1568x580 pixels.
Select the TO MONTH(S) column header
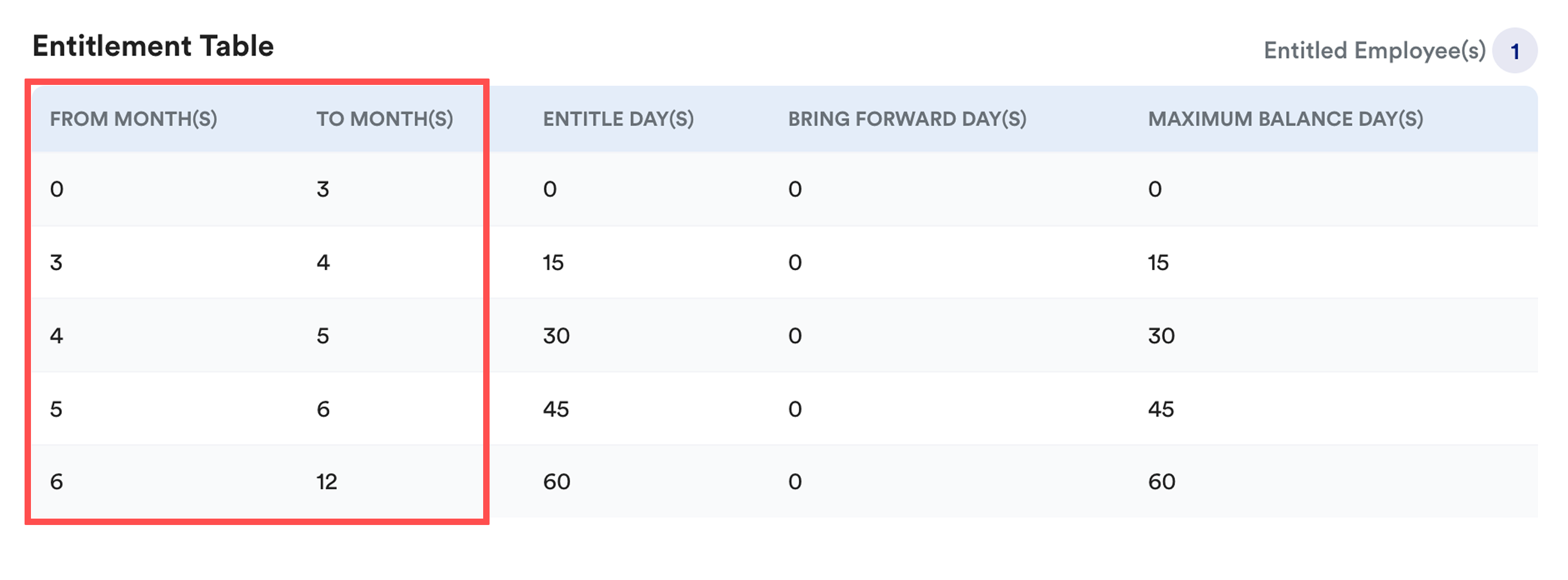(385, 119)
